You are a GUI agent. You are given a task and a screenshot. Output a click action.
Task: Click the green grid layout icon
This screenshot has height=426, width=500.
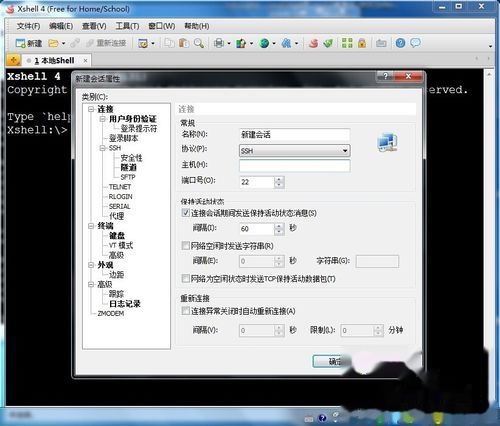pos(347,43)
